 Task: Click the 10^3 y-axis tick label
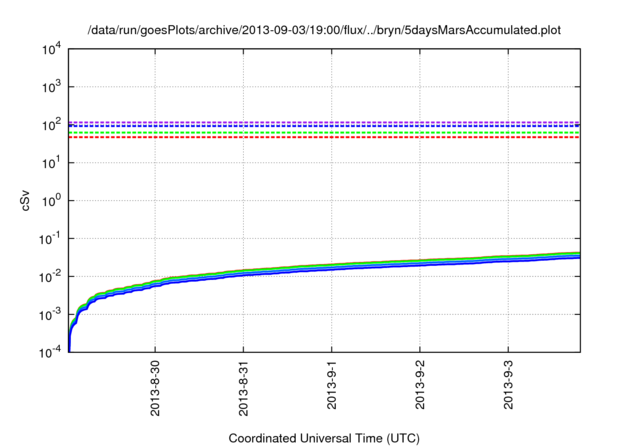[x=52, y=87]
